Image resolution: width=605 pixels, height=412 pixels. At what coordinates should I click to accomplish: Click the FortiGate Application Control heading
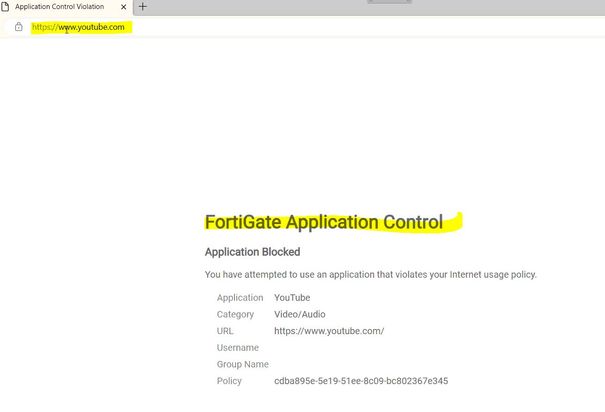324,222
